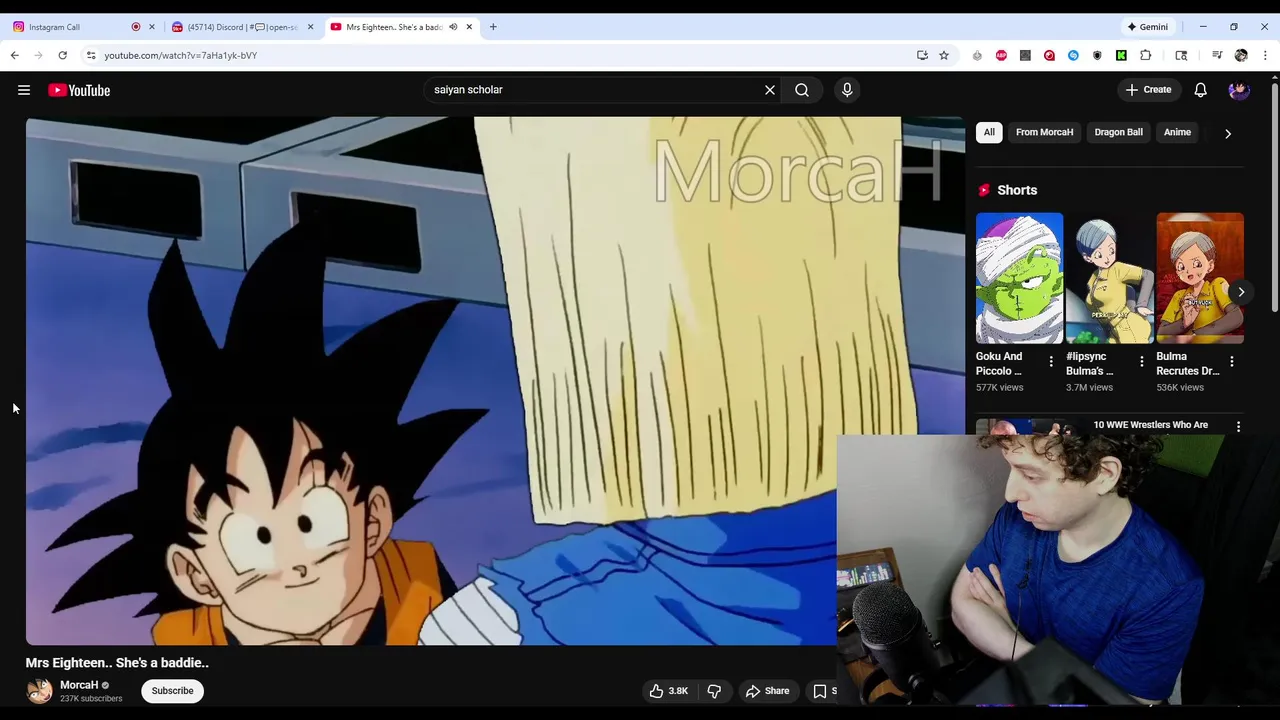Open #lipsync Bulma's short thumbnail

coord(1109,278)
